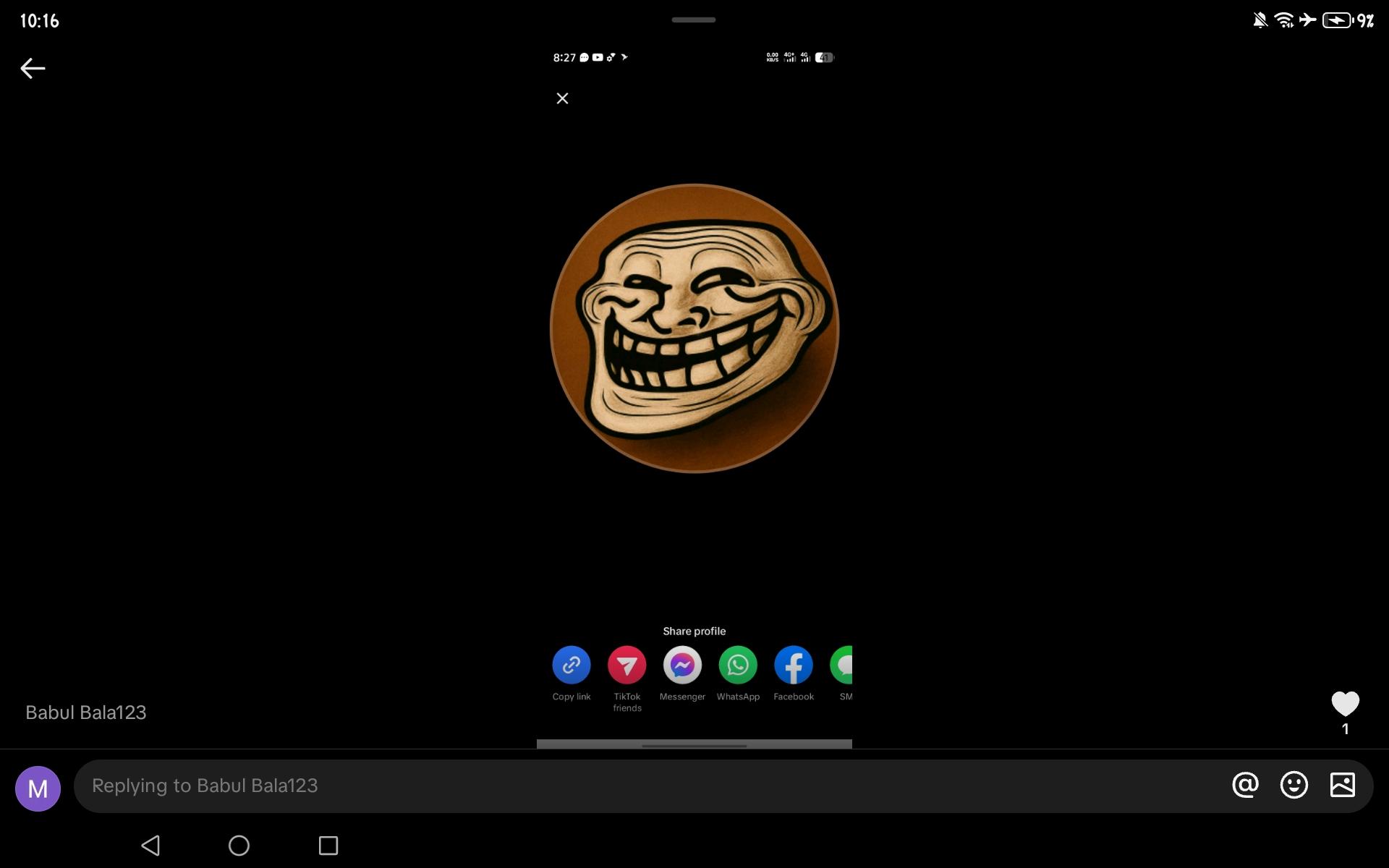1389x868 pixels.
Task: Open the emoji picker
Action: point(1294,785)
